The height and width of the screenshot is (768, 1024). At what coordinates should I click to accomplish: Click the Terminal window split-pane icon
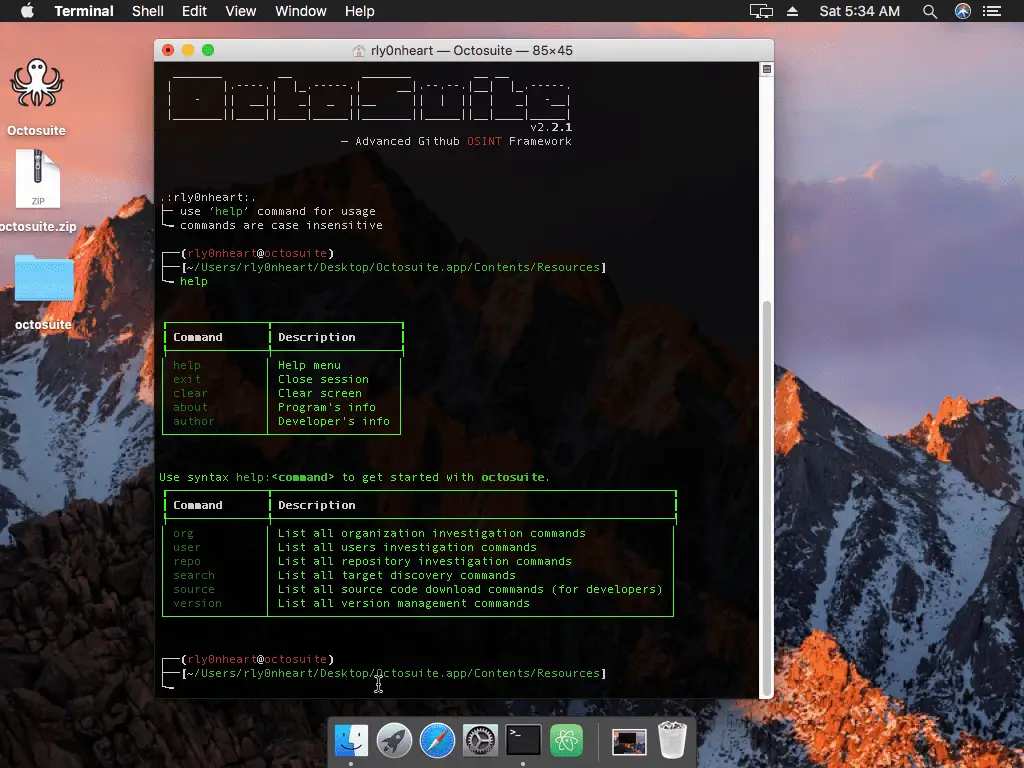coord(767,69)
